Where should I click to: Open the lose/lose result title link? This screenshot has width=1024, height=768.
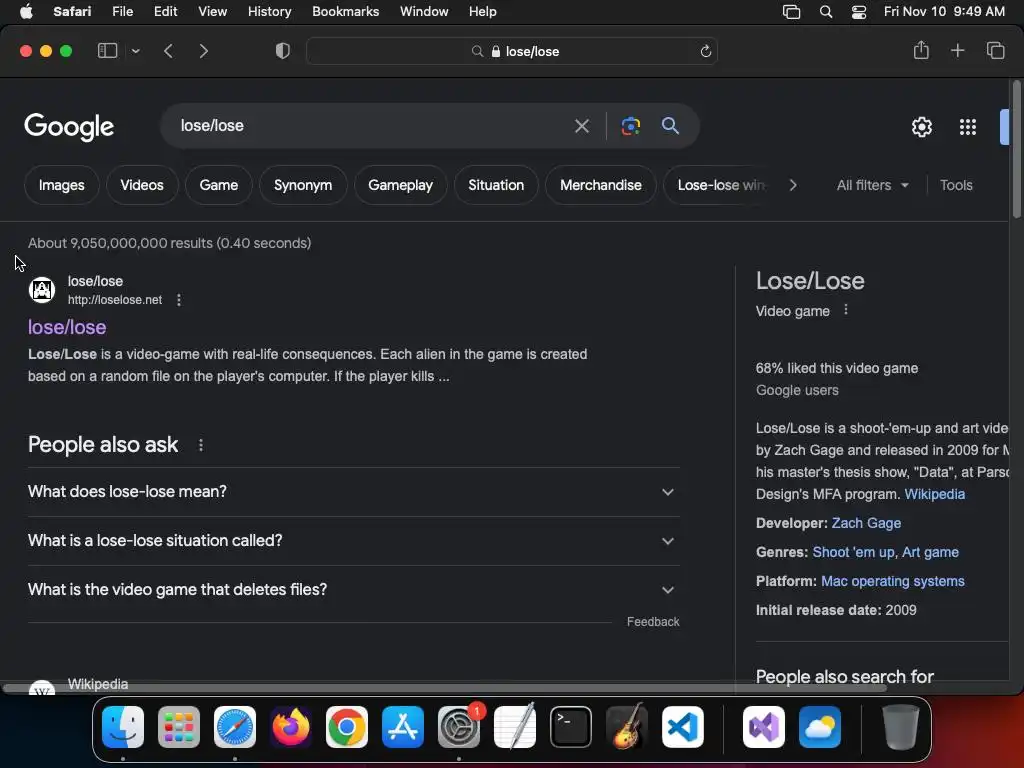[67, 327]
